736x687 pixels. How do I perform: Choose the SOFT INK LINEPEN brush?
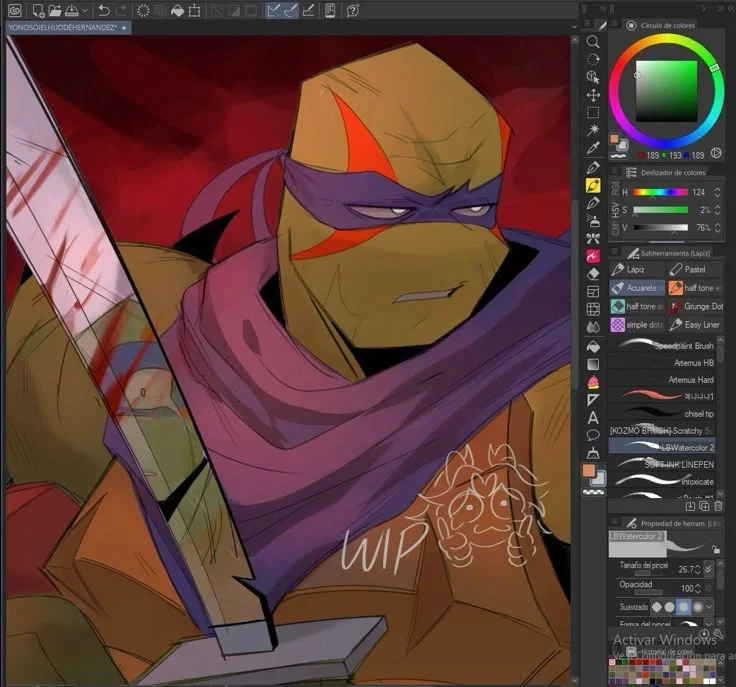(x=662, y=464)
